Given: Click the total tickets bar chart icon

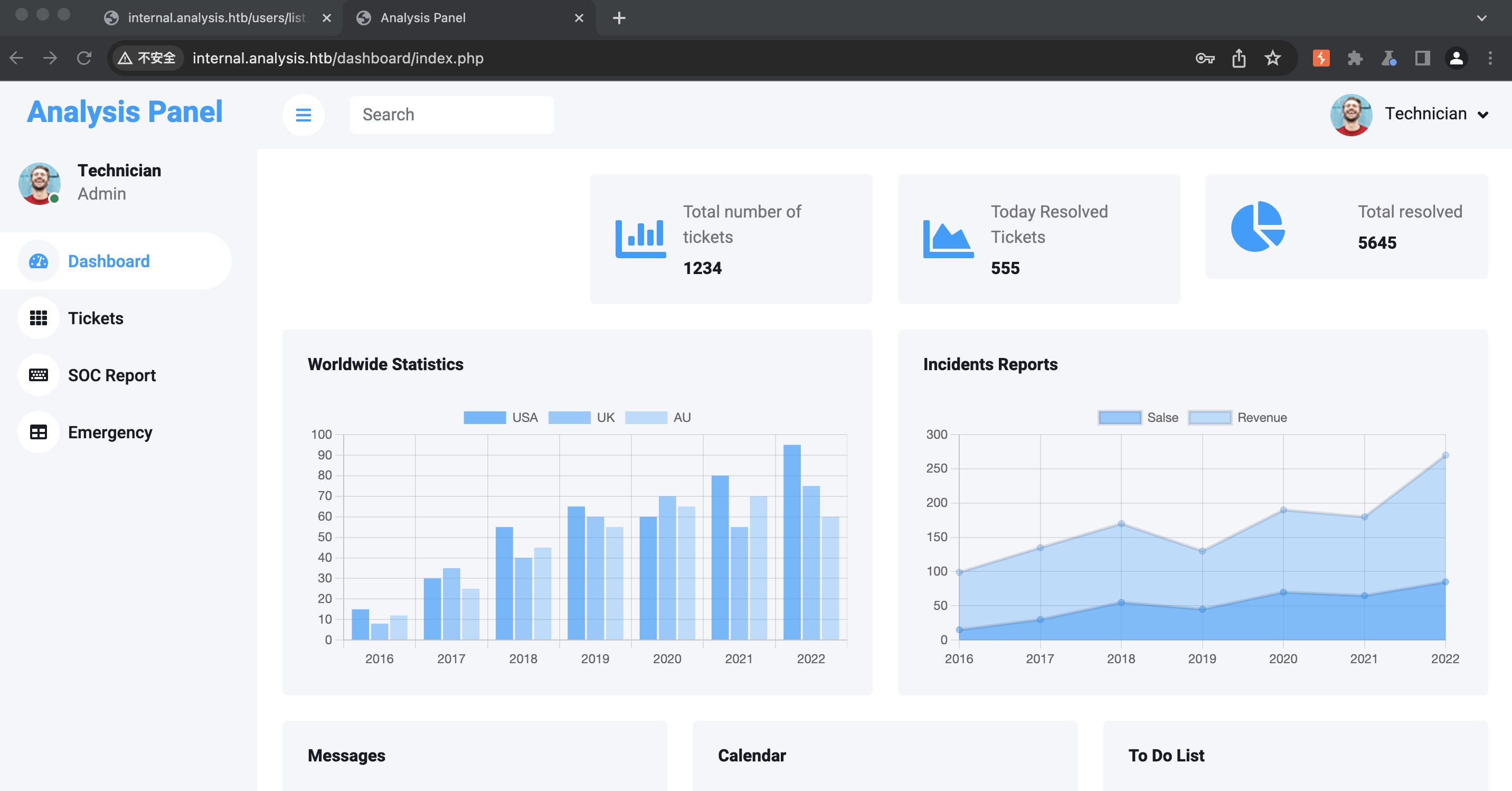Looking at the screenshot, I should 640,239.
